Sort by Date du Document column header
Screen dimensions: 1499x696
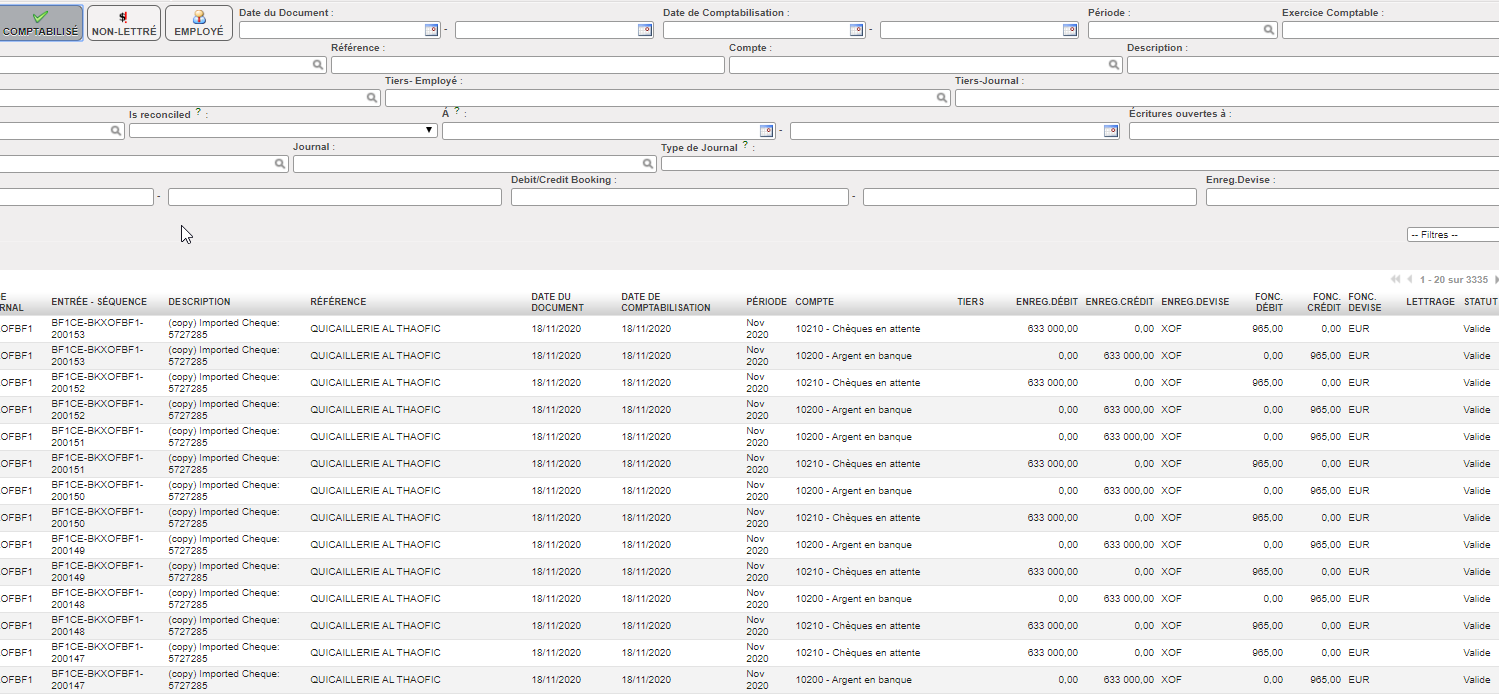pyautogui.click(x=557, y=302)
